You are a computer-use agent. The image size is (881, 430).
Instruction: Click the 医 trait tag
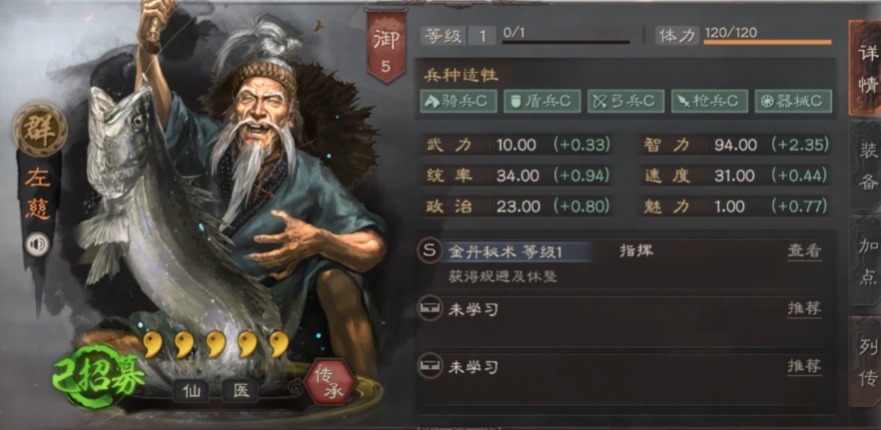tap(240, 391)
